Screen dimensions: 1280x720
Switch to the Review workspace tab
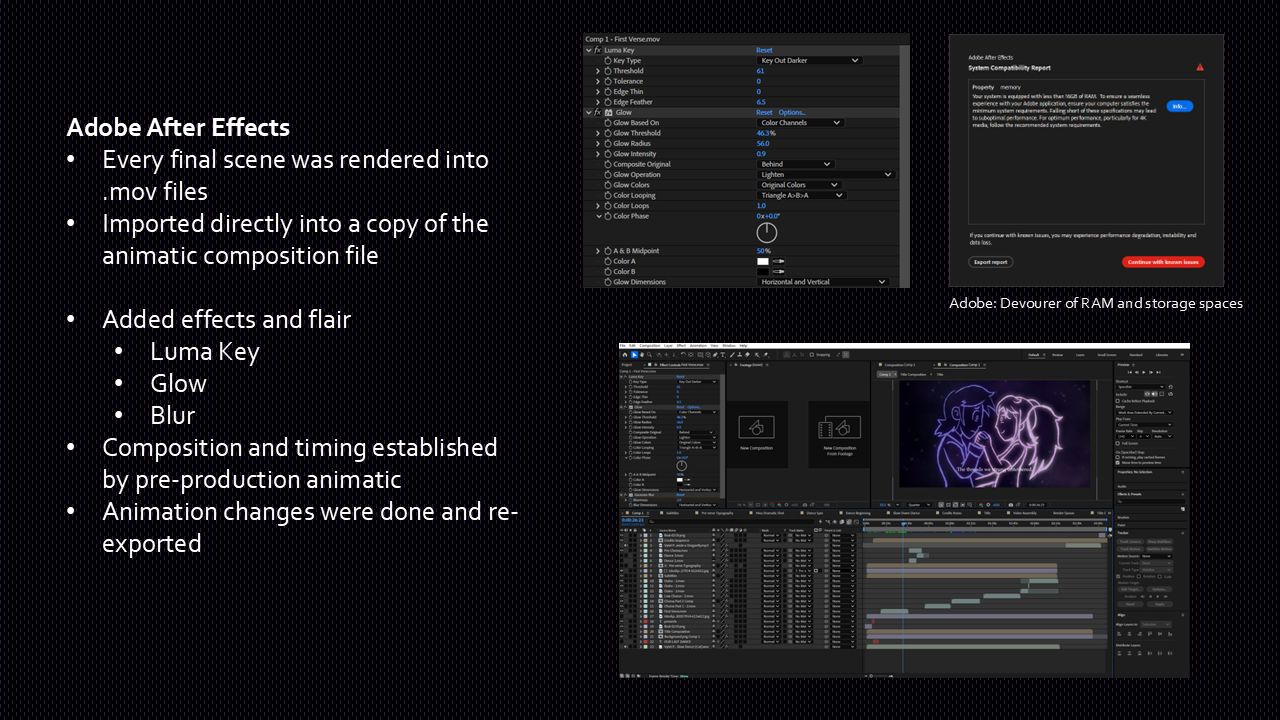click(1057, 354)
